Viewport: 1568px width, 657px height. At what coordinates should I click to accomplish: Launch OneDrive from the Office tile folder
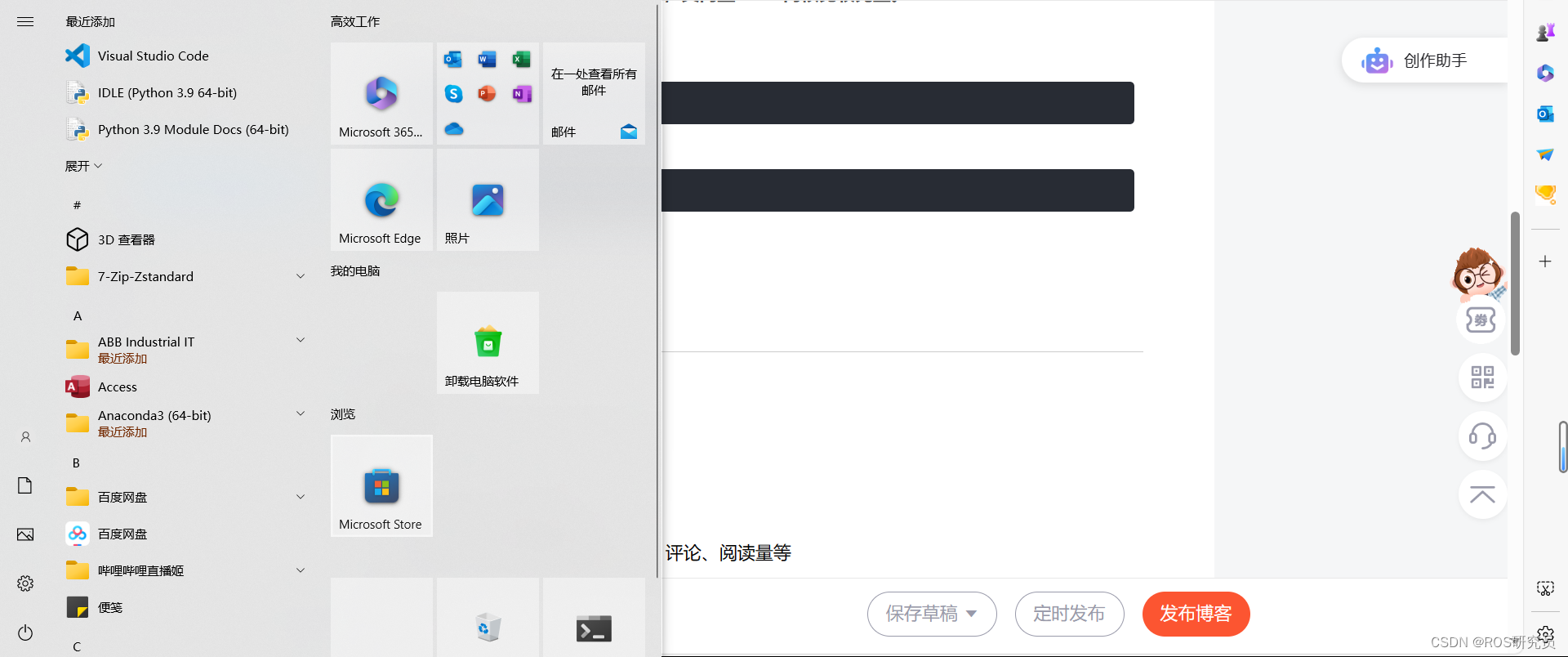(x=454, y=128)
